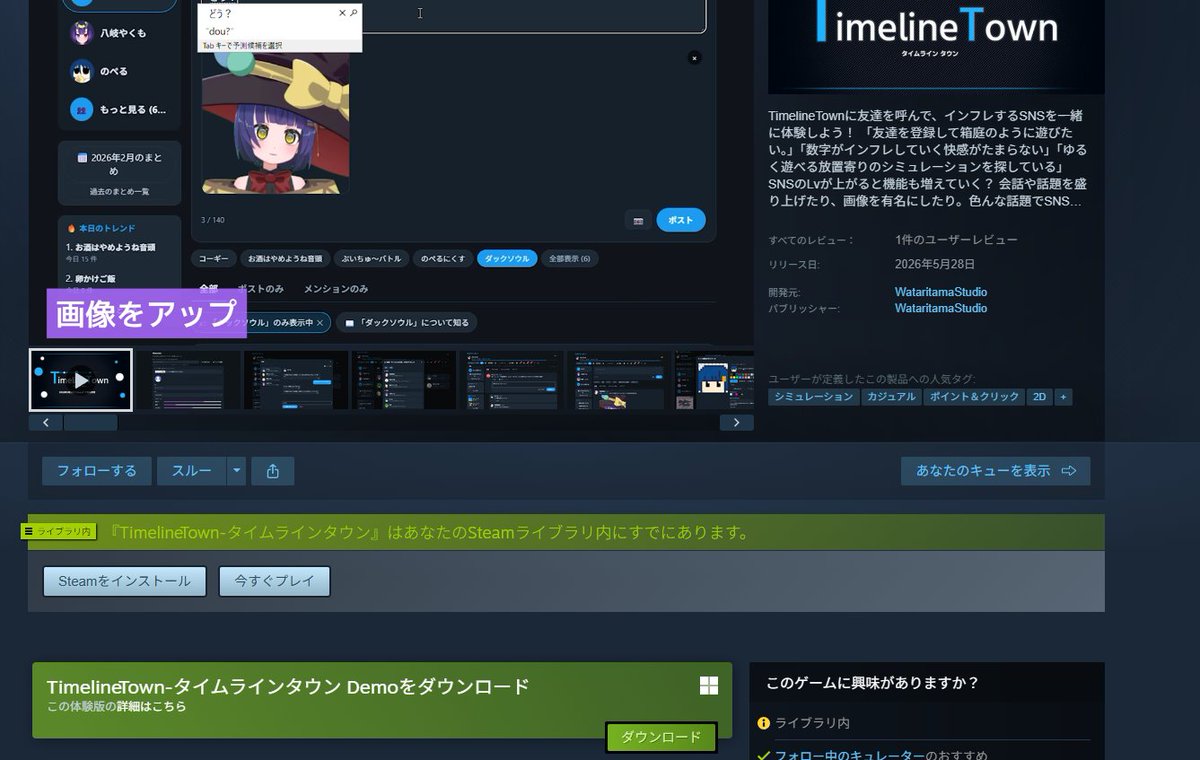The width and height of the screenshot is (1200, 760).
Task: Open the dropdown arrow beside スルー
Action: [x=236, y=471]
